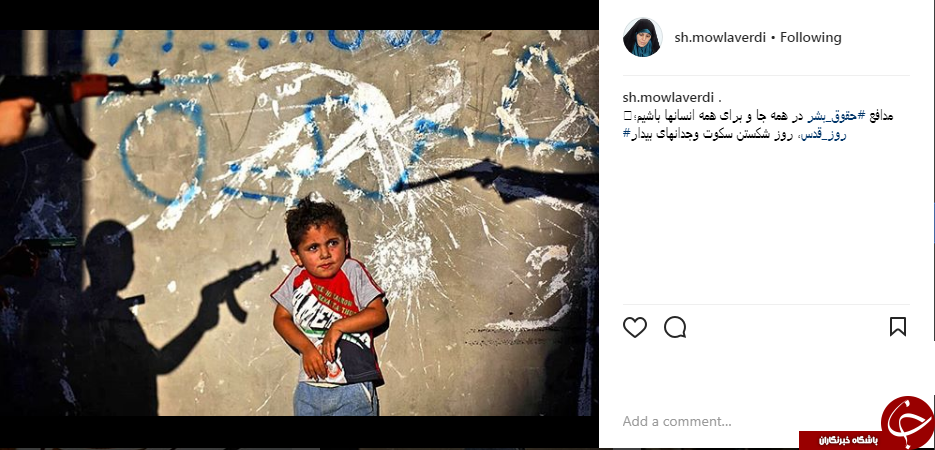Open the sh.mowlaverdi profile avatar
Image resolution: width=935 pixels, height=450 pixels.
642,38
